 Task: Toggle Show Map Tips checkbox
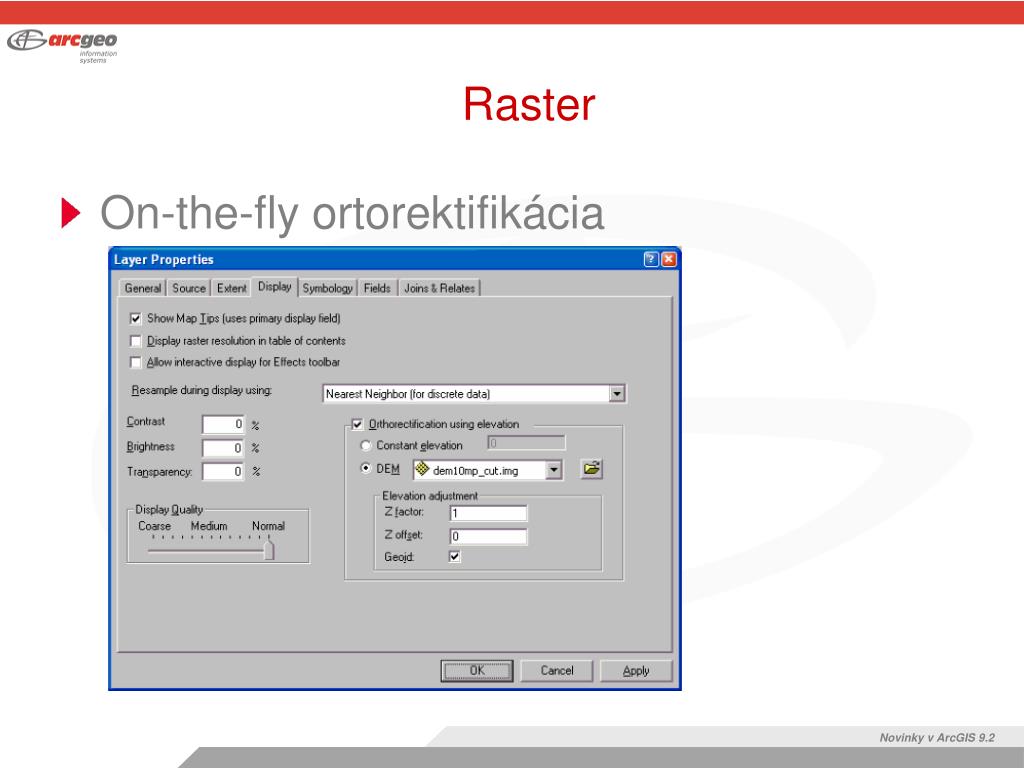135,319
